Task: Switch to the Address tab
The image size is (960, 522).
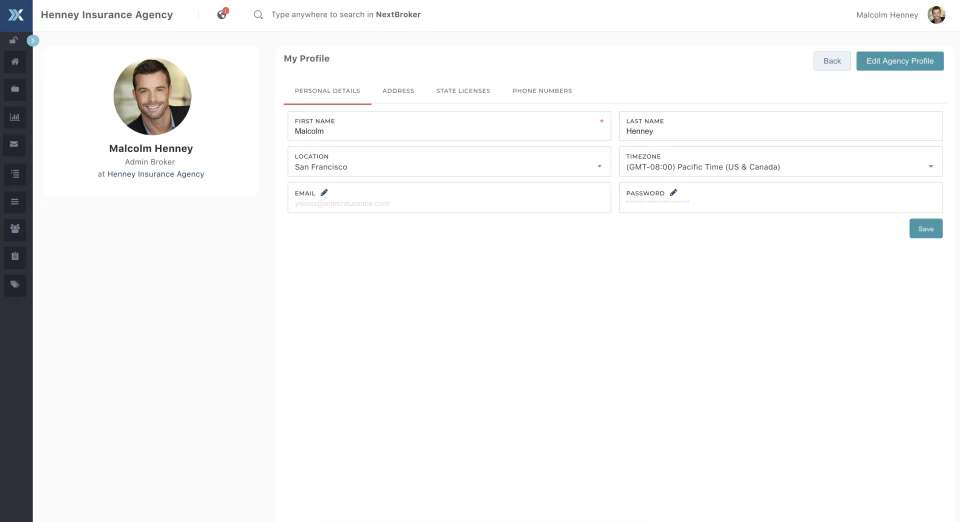Action: (x=398, y=91)
